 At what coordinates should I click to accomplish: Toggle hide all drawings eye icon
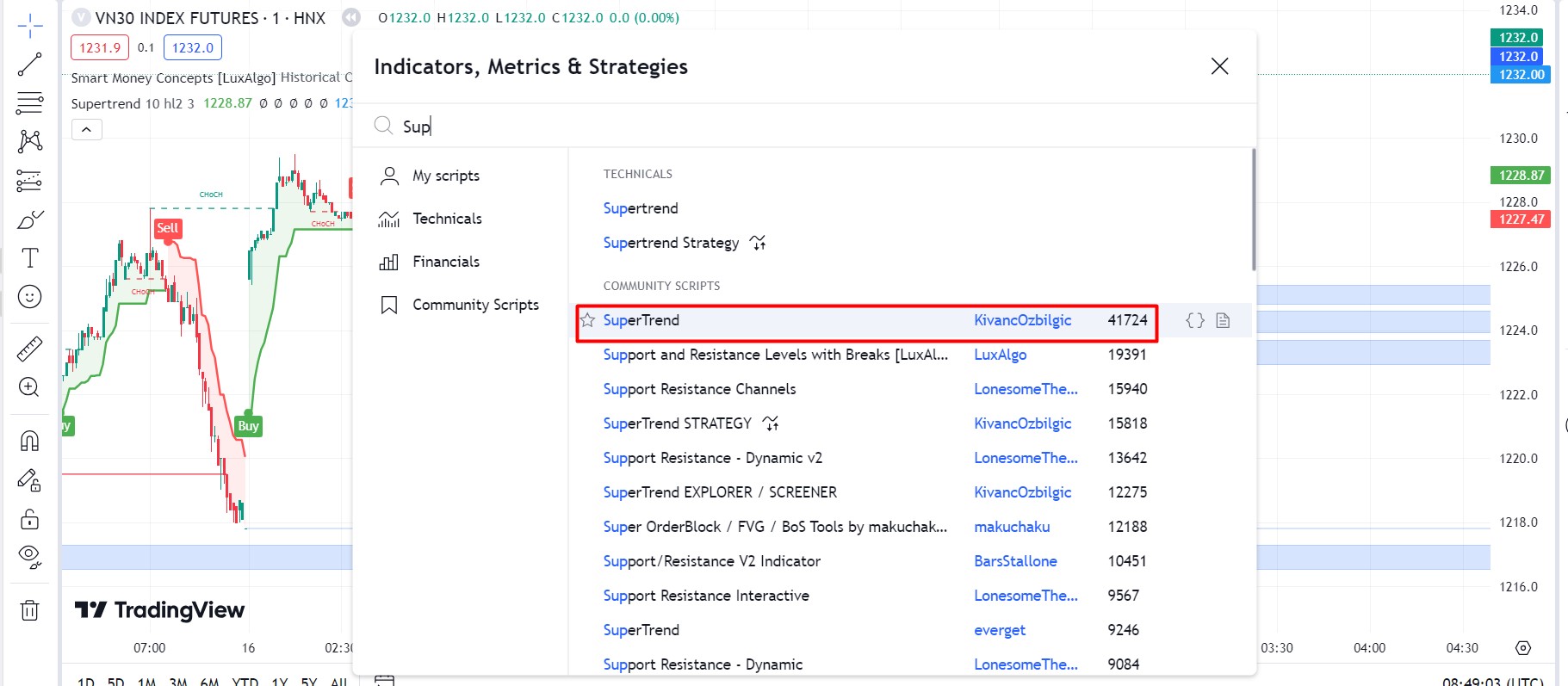(x=29, y=557)
